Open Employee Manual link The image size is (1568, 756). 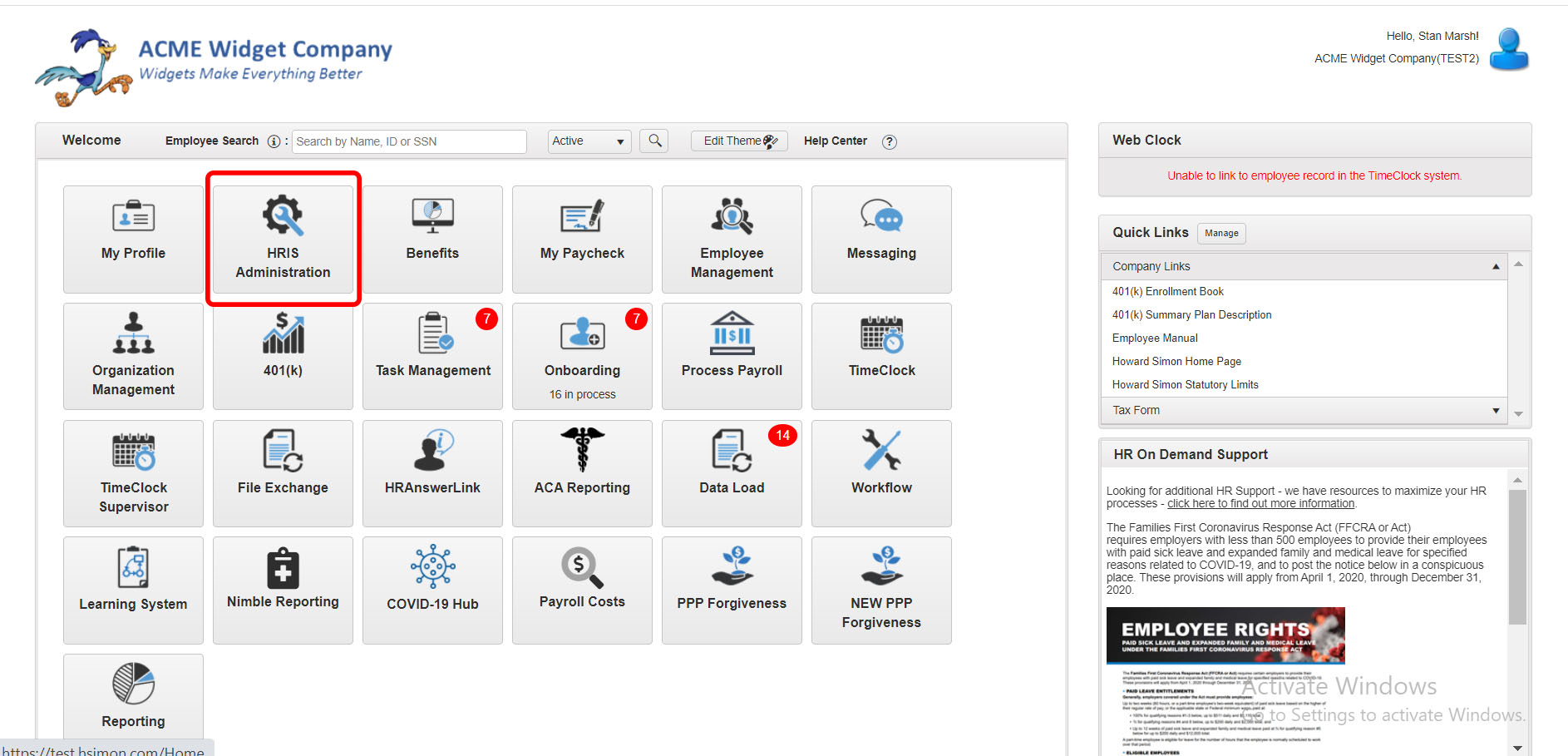click(x=1155, y=338)
